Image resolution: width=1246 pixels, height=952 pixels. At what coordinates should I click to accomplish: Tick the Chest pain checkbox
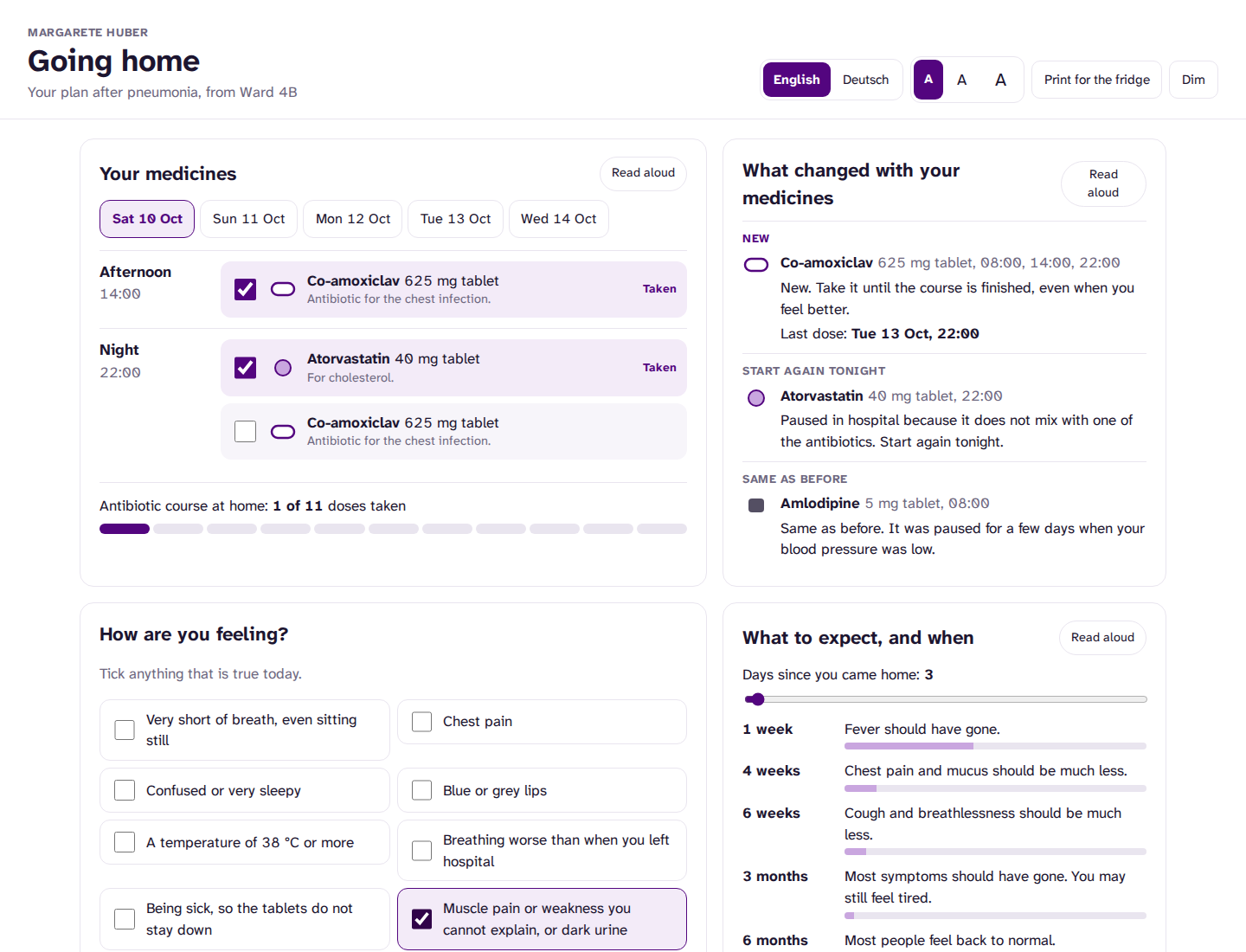(422, 722)
